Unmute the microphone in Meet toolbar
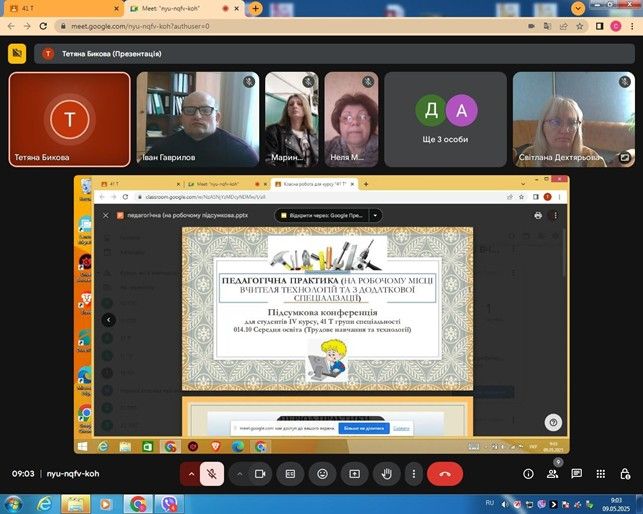Image resolution: width=643 pixels, height=514 pixels. (x=212, y=473)
